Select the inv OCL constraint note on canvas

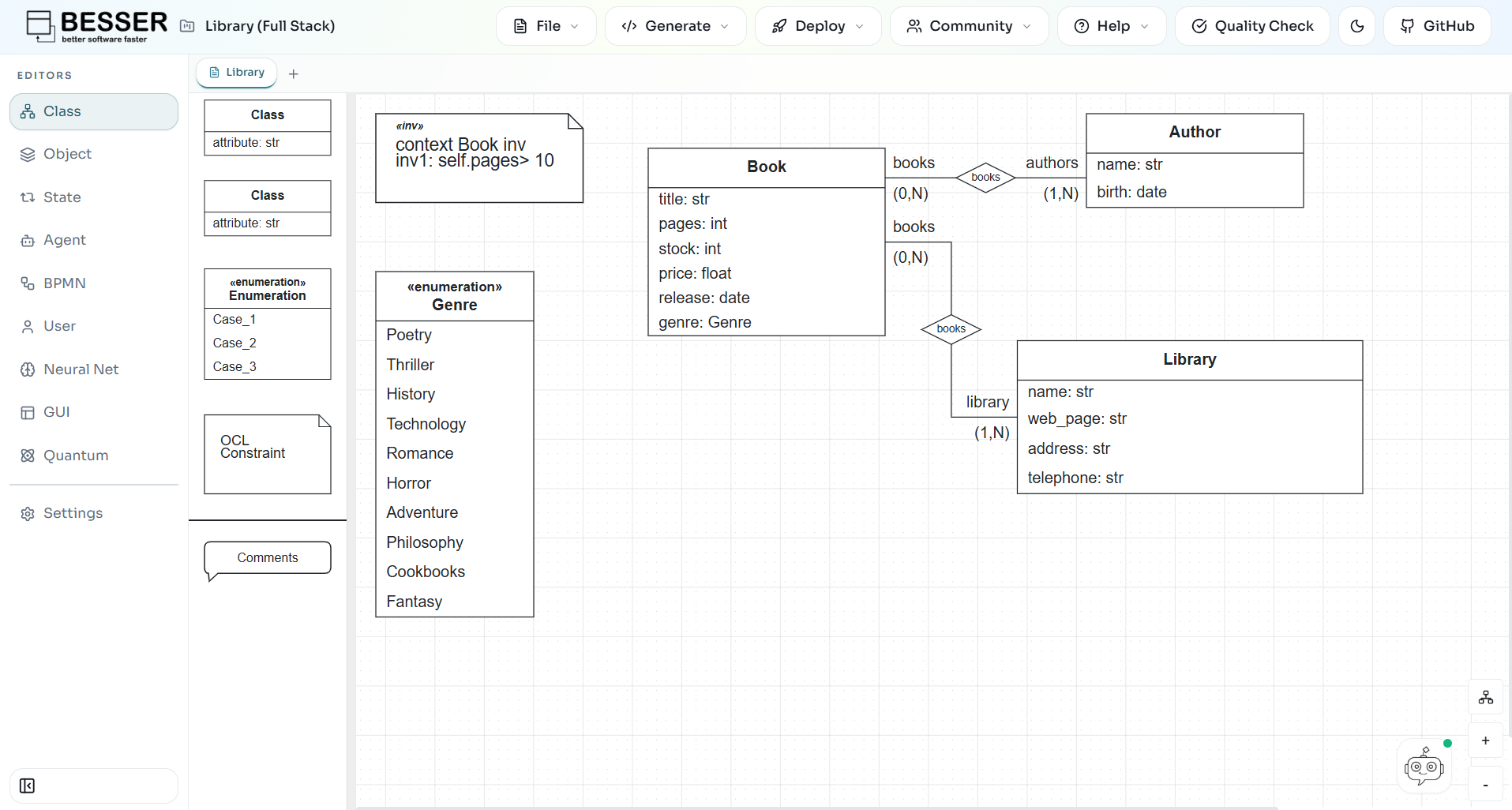tap(479, 158)
